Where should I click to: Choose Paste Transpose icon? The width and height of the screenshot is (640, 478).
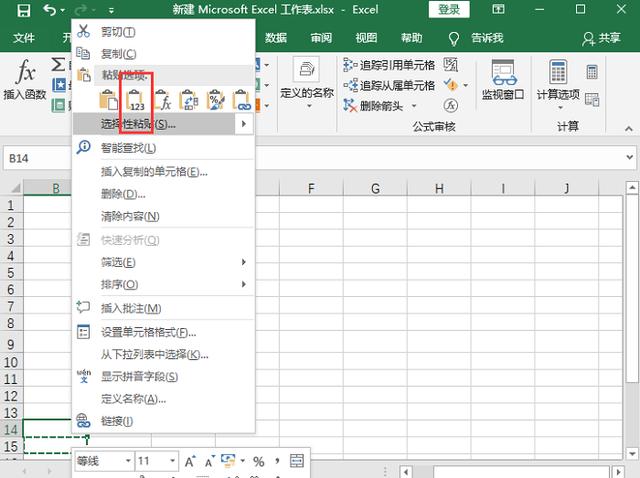(x=189, y=100)
